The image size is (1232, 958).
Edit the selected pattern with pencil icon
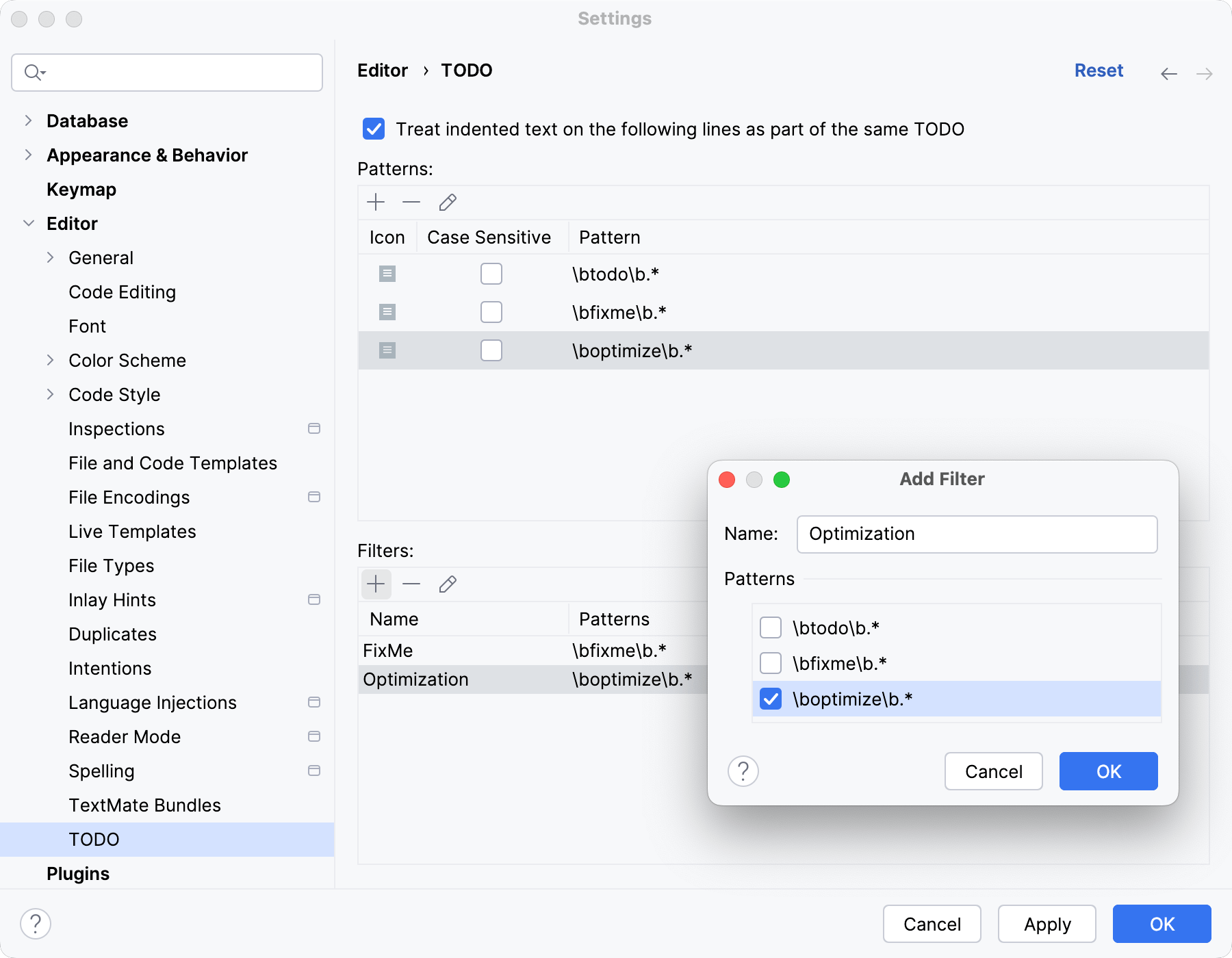tap(448, 203)
